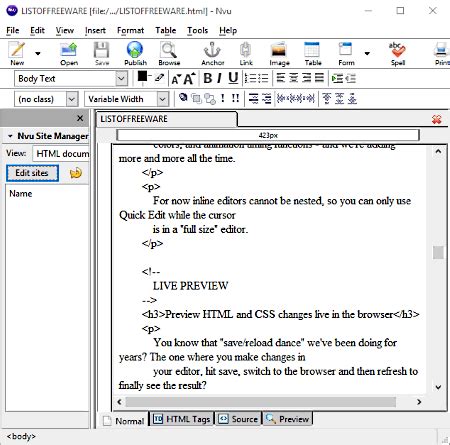Close the document tab with red X
Viewport: 450px width, 445px height.
pyautogui.click(x=436, y=119)
